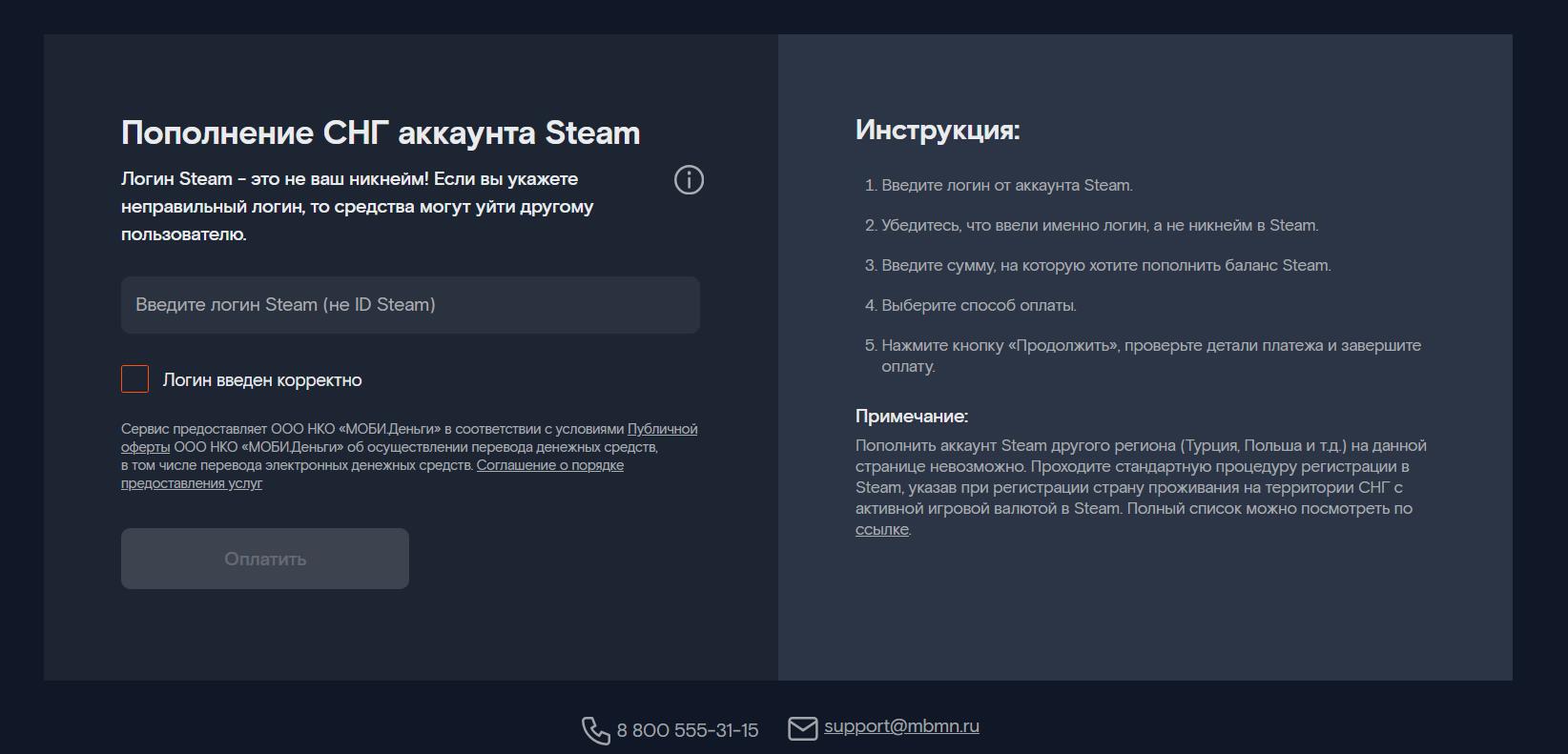Screen dimensions: 1568x754
Task: Click the text "Сервис предоставляет ООО НКО «МОБИ.Деньги»"
Action: pyautogui.click(x=280, y=429)
